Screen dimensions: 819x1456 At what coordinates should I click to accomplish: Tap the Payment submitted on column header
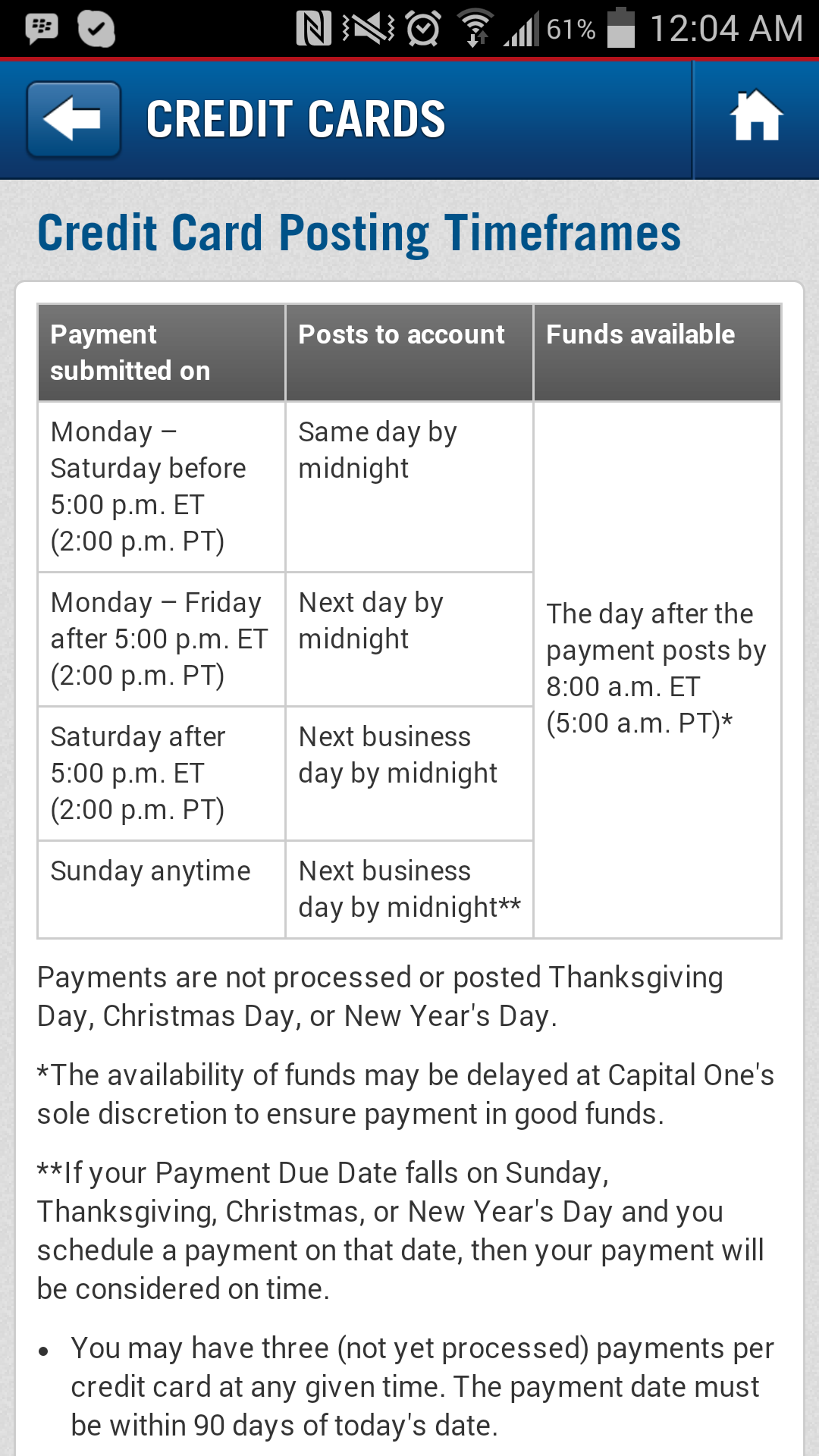click(x=162, y=353)
